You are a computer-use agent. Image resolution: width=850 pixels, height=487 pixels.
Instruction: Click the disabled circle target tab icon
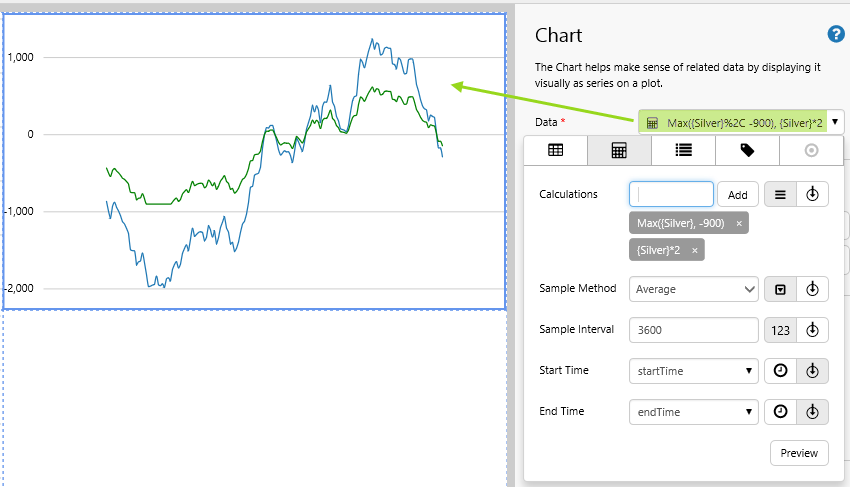pos(811,150)
